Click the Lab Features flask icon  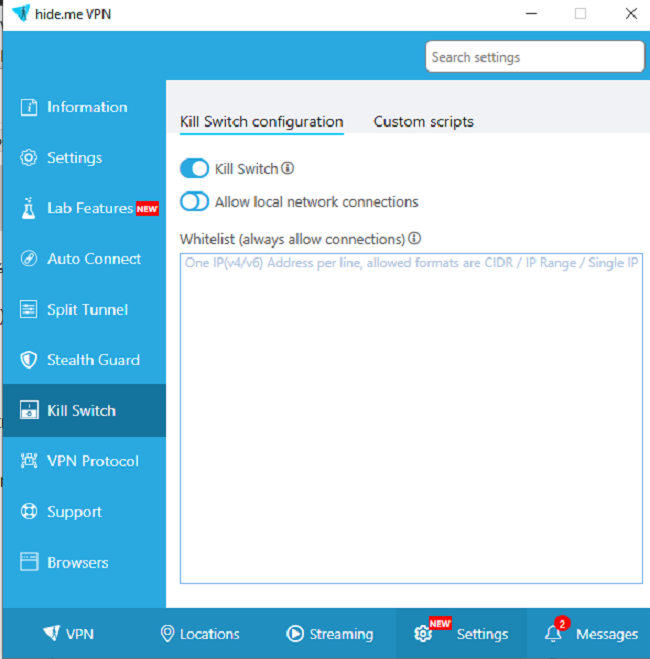[29, 208]
